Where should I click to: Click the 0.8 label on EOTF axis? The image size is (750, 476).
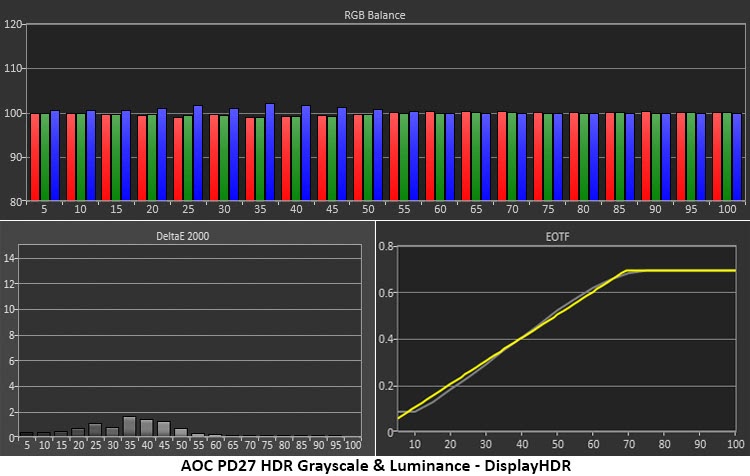386,246
